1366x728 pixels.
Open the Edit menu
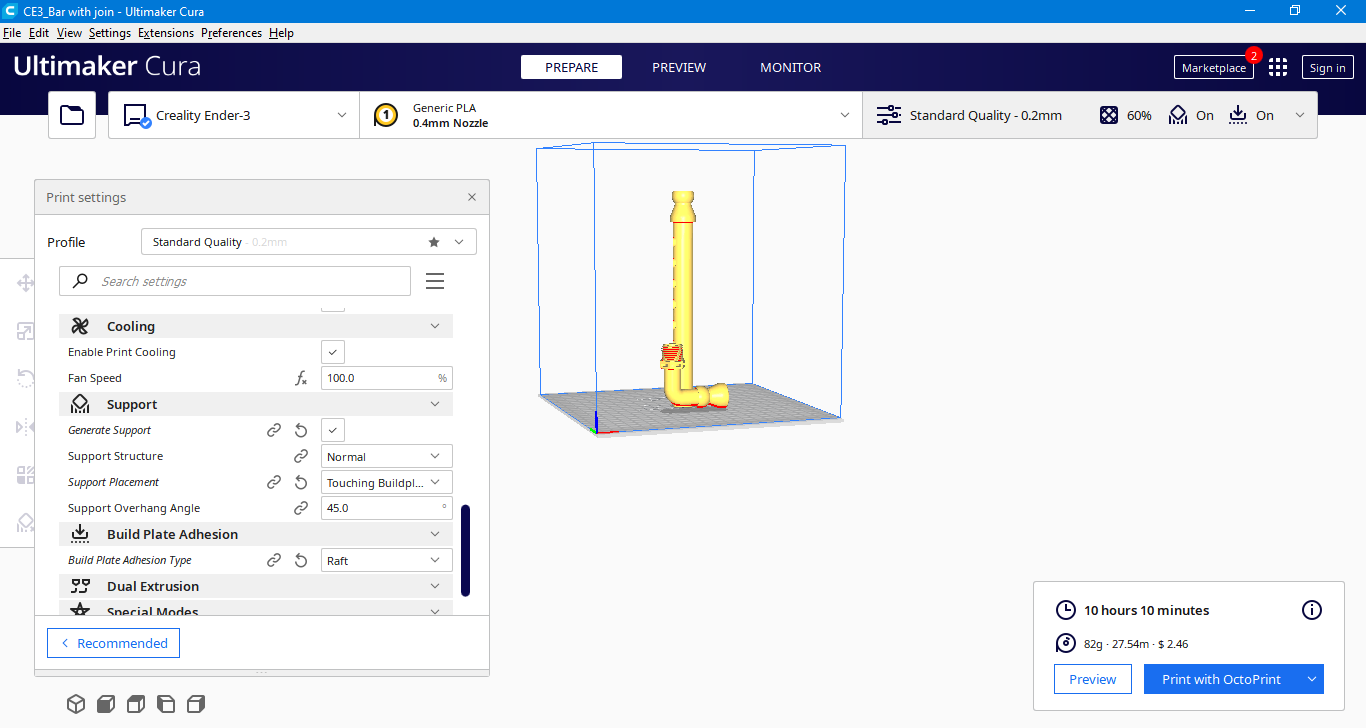[39, 33]
